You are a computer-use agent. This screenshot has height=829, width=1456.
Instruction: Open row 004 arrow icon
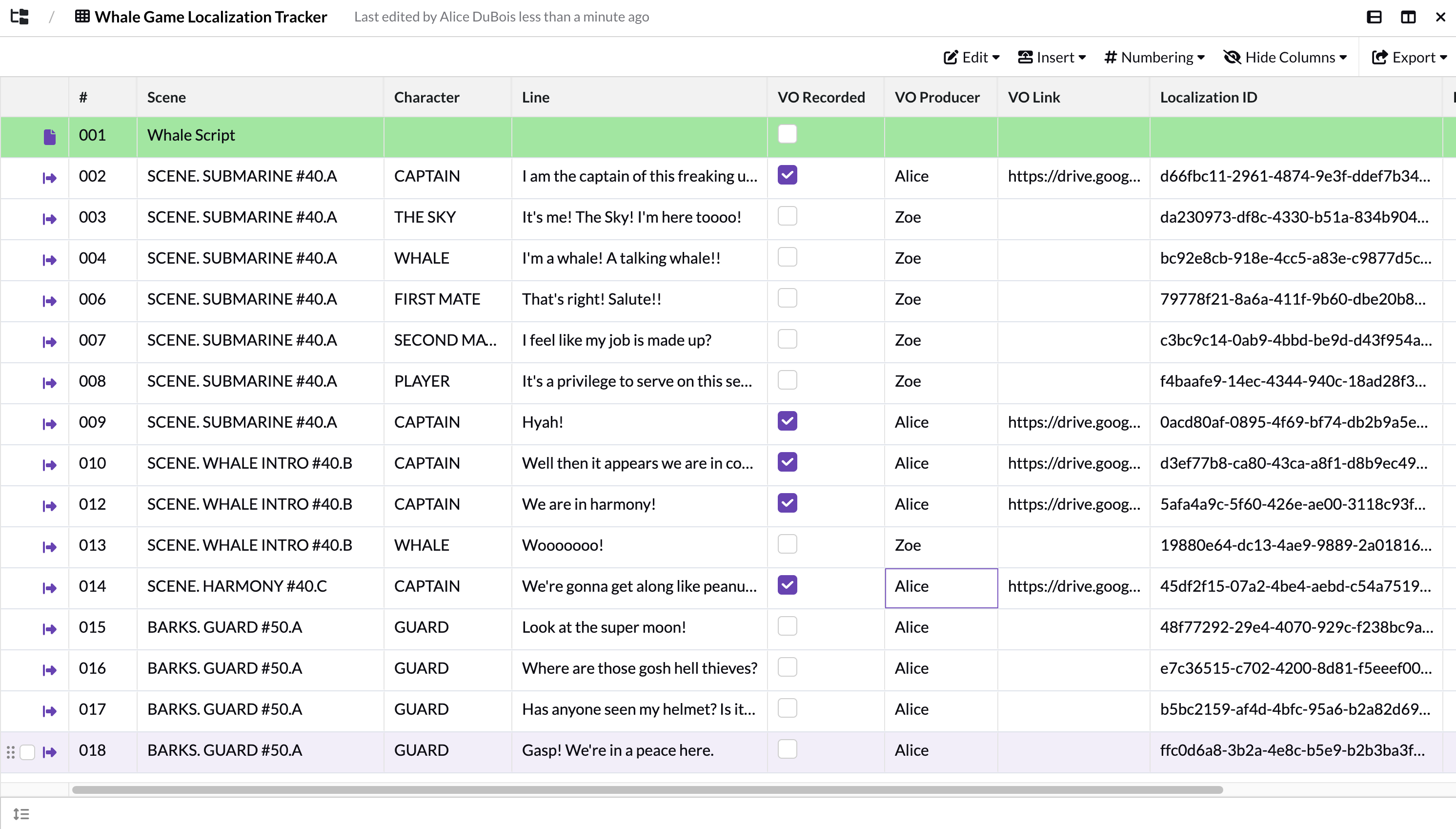(49, 260)
